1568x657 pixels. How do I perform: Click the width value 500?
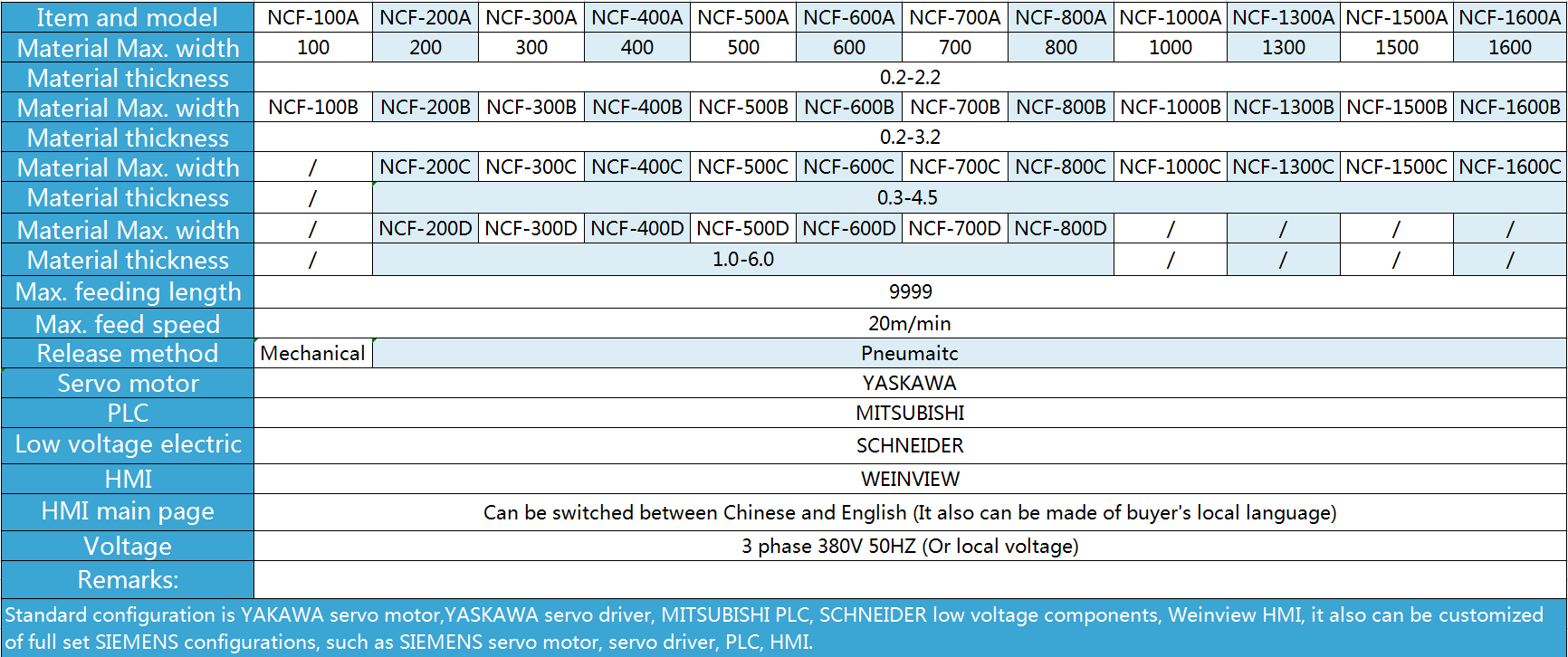coord(743,47)
